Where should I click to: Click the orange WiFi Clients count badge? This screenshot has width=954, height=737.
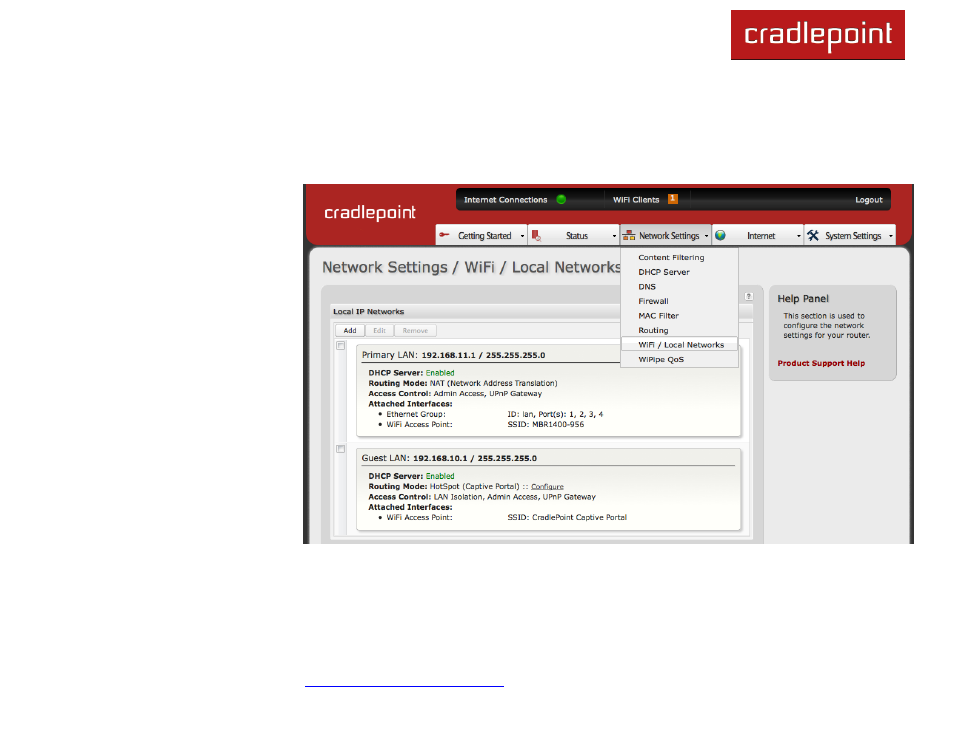pos(673,199)
